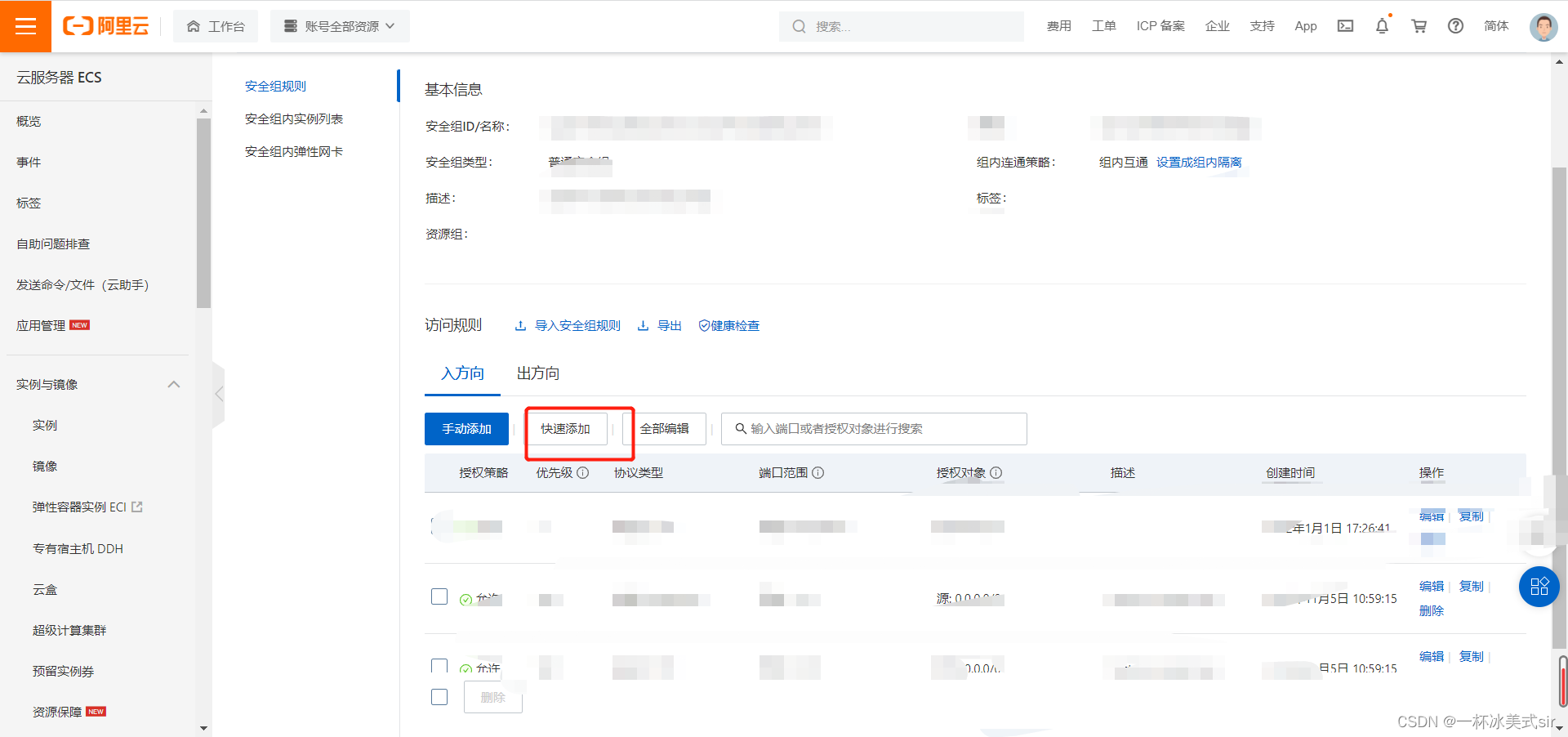Click the floating blue quick-access grid button

coord(1539,586)
